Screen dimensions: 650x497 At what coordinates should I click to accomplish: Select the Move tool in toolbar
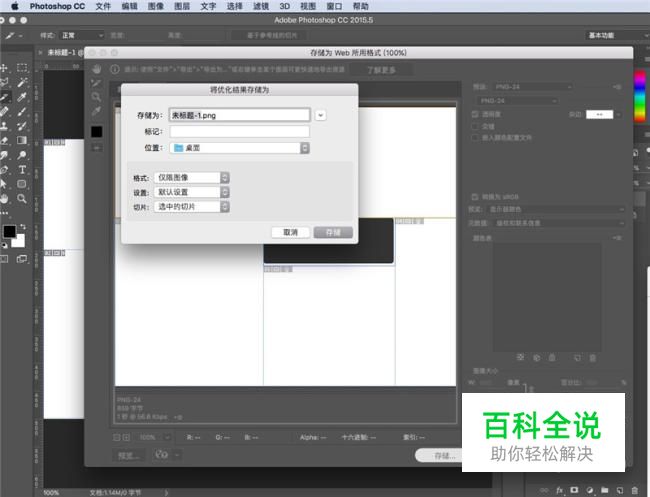pyautogui.click(x=4, y=68)
